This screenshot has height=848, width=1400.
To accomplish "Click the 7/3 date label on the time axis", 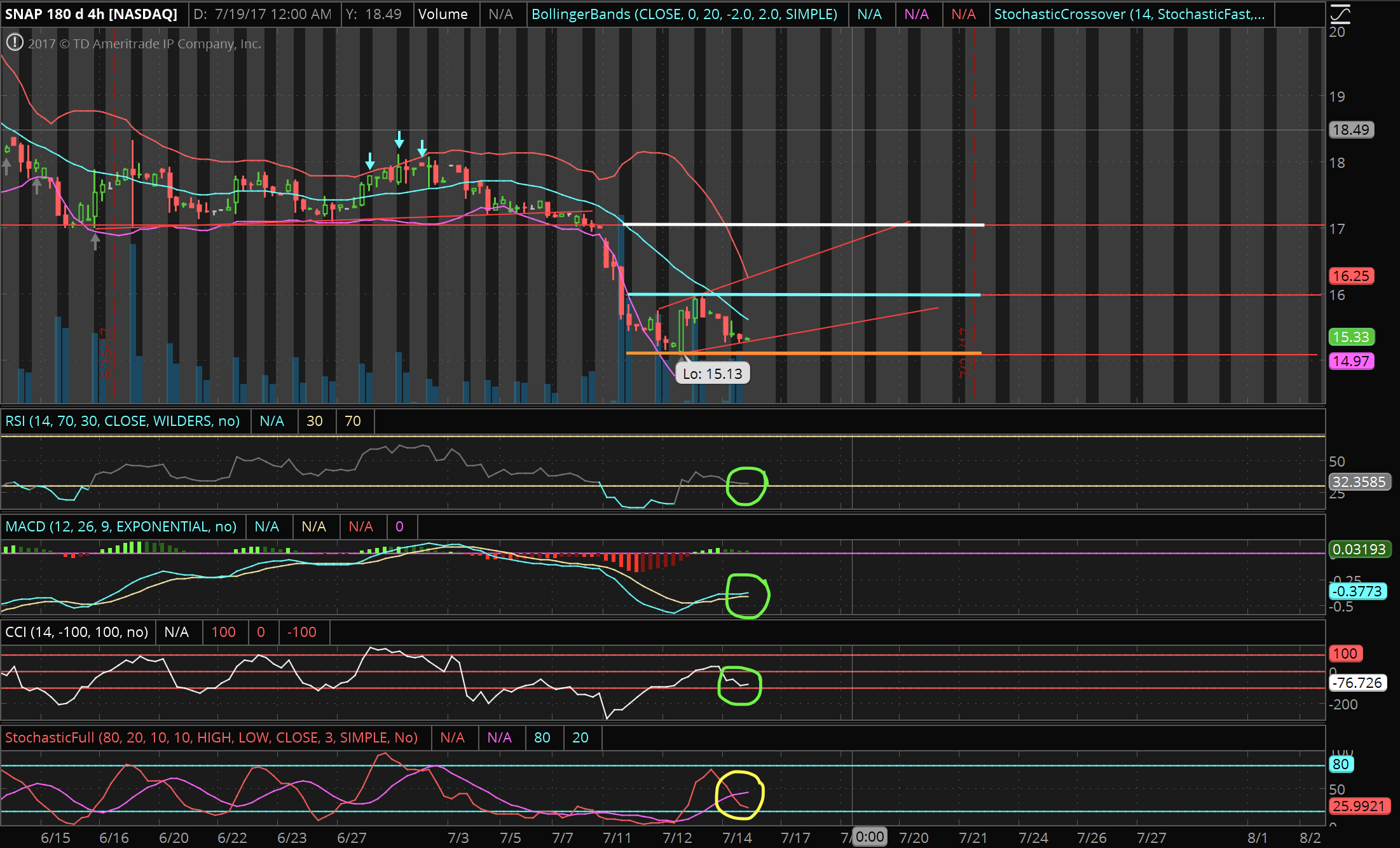I will 458,838.
